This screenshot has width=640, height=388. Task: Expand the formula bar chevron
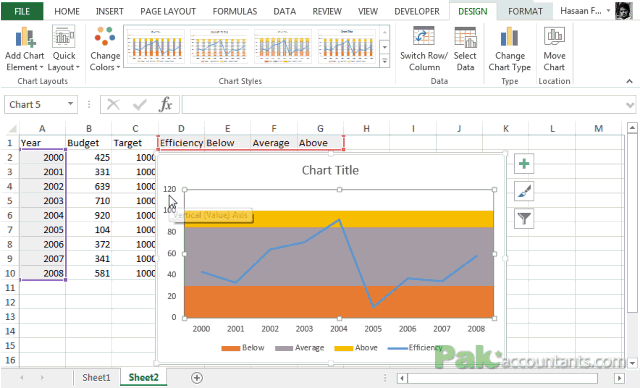(x=629, y=105)
